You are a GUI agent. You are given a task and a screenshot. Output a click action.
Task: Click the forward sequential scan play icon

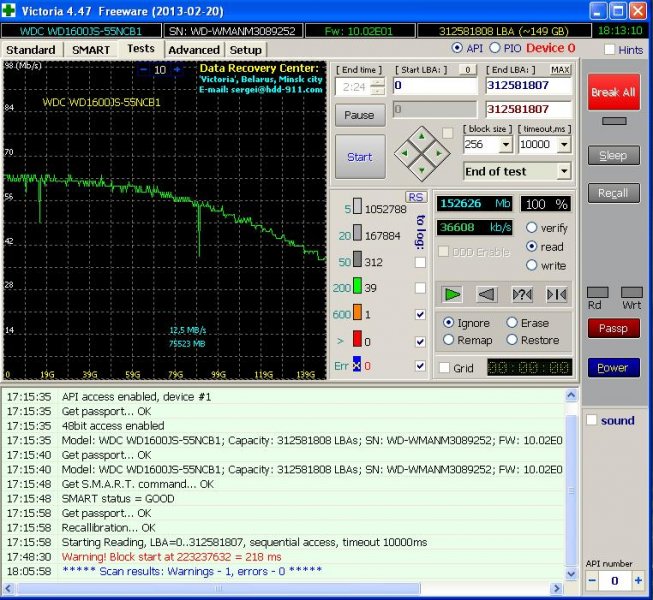[x=453, y=294]
